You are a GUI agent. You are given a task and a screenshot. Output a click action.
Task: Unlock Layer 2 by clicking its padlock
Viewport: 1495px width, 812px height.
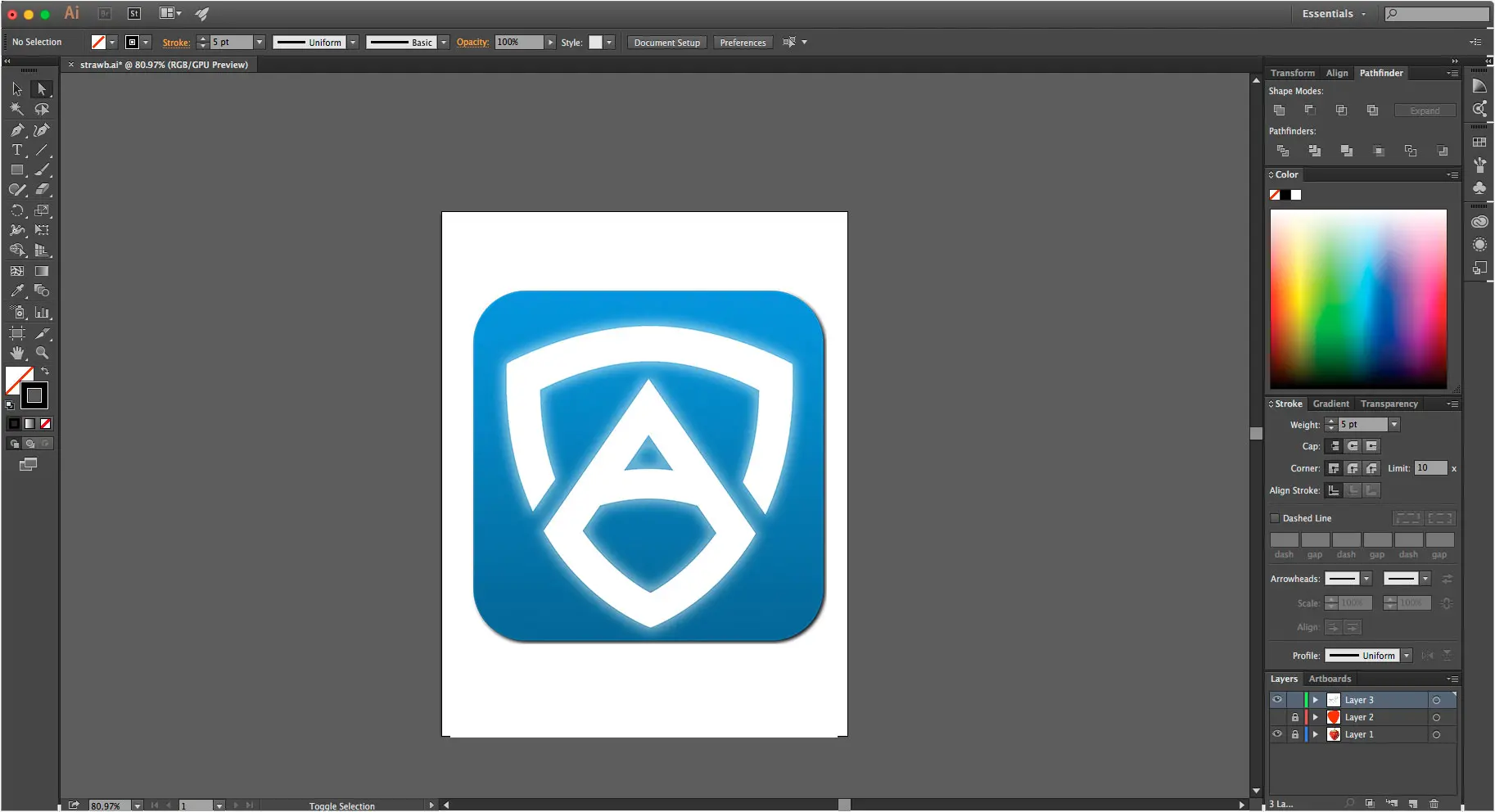[1295, 717]
